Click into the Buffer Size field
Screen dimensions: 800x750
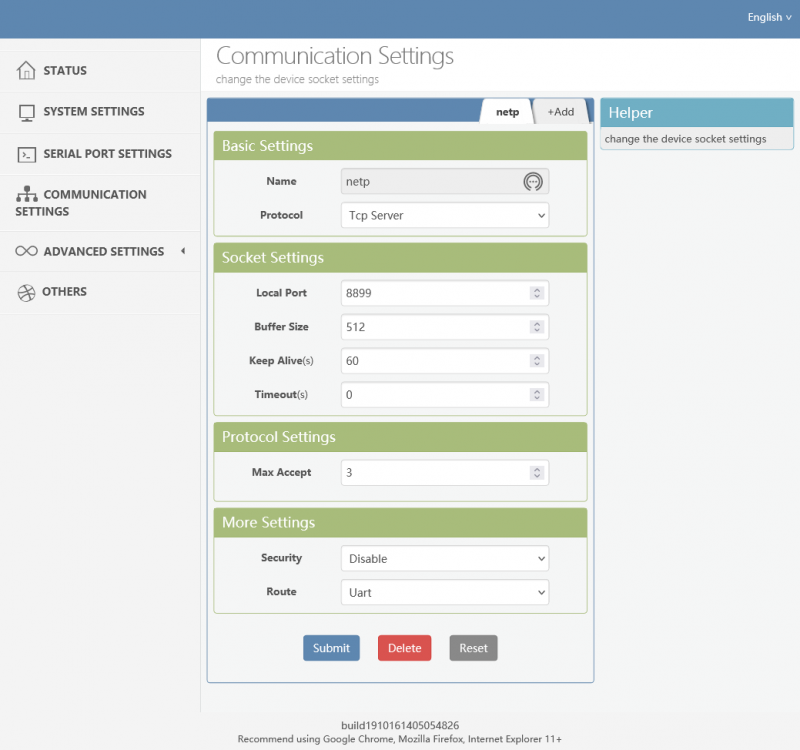point(434,327)
